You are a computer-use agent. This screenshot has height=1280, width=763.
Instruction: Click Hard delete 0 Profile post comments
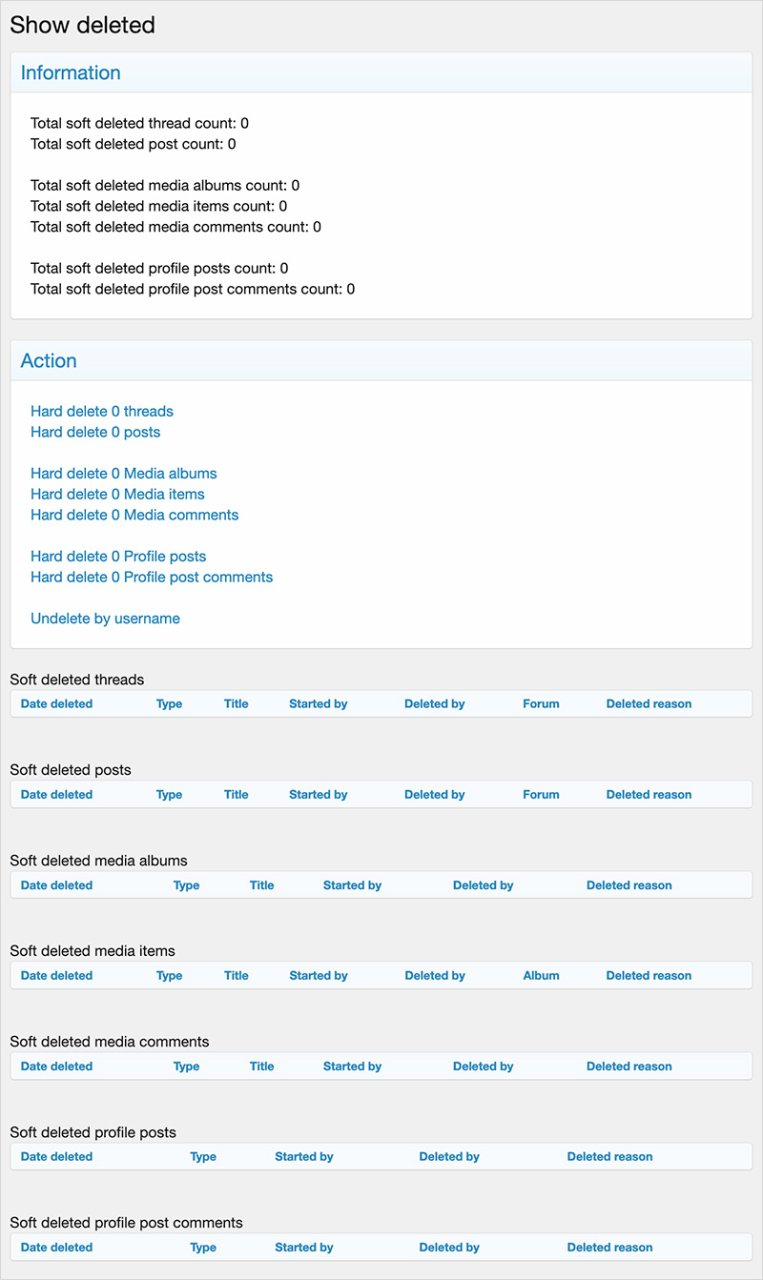pyautogui.click(x=151, y=577)
